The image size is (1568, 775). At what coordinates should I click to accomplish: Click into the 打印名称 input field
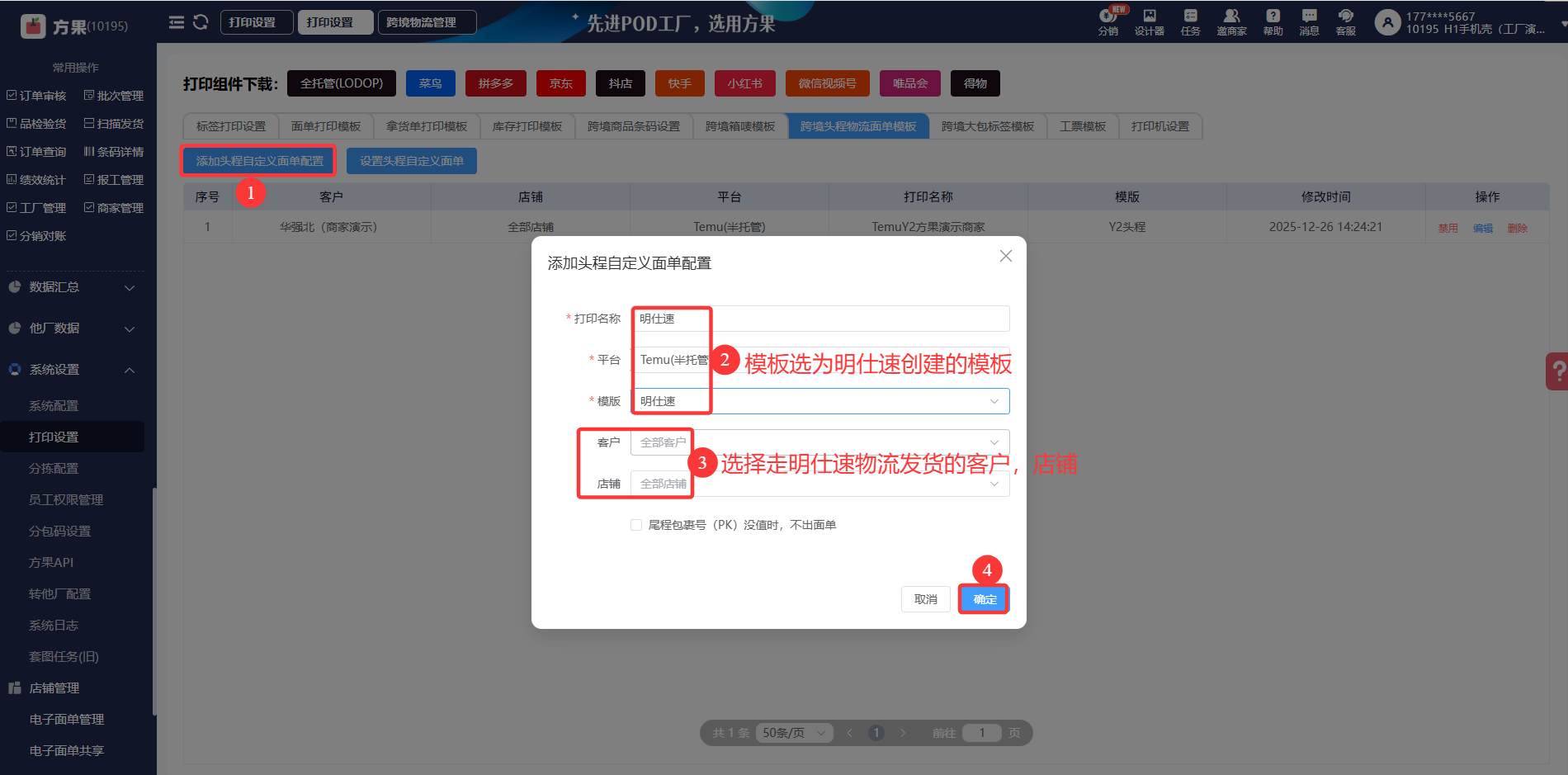tap(820, 319)
